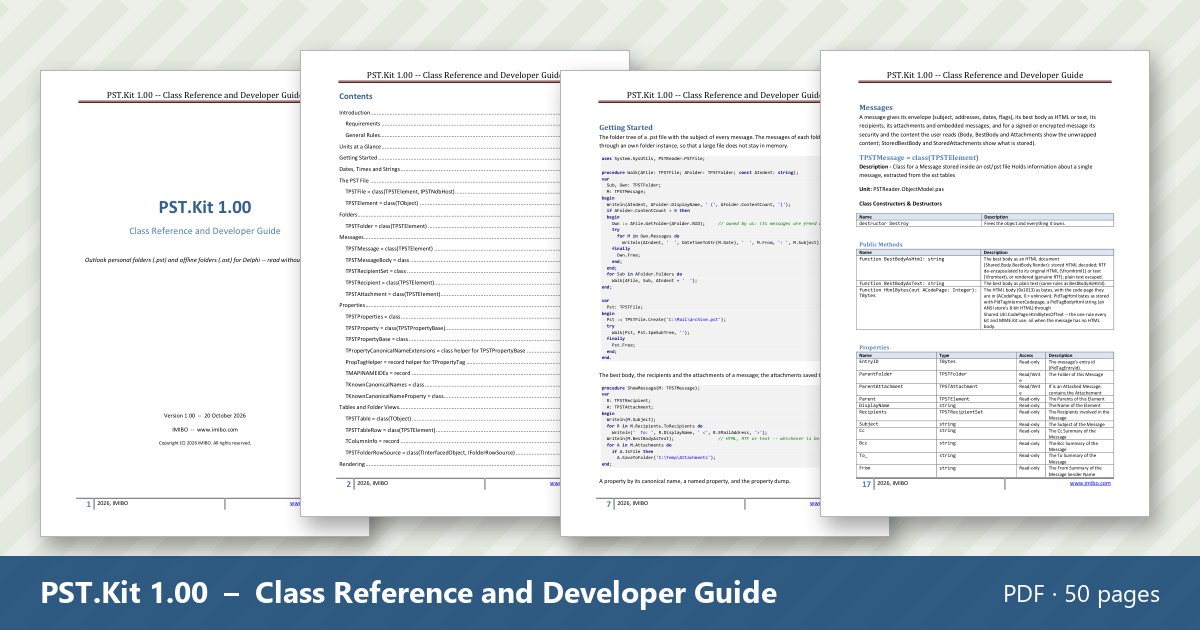
Task: Open the Contents page thumbnail
Action: [430, 283]
